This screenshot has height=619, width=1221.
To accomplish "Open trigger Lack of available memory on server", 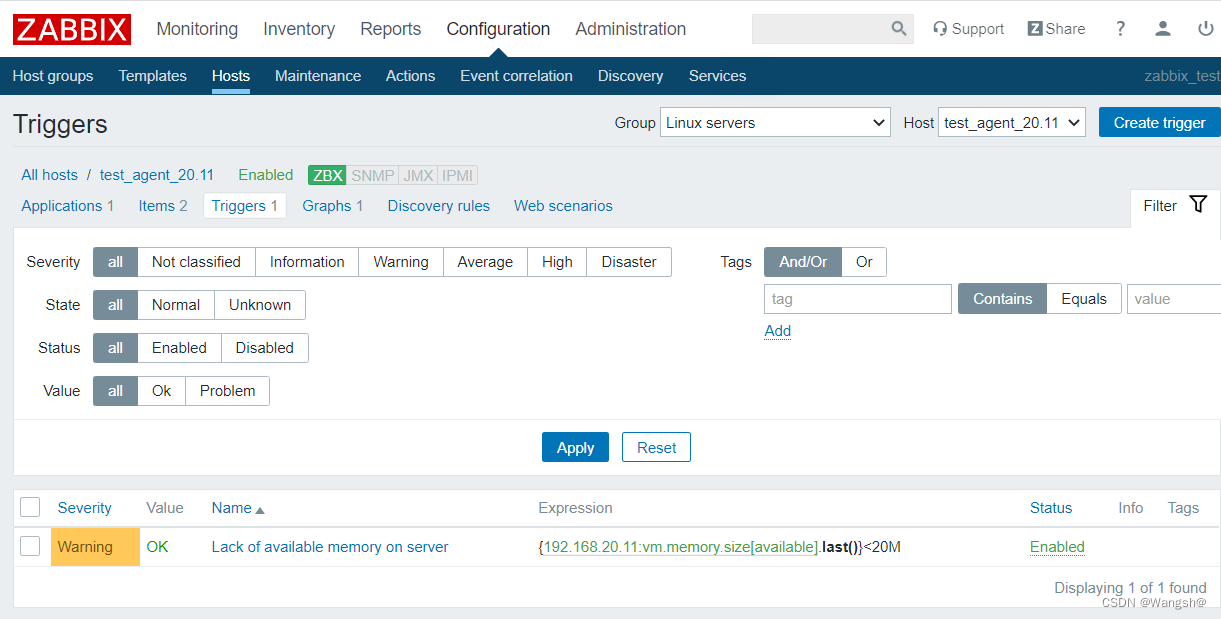I will (x=330, y=547).
